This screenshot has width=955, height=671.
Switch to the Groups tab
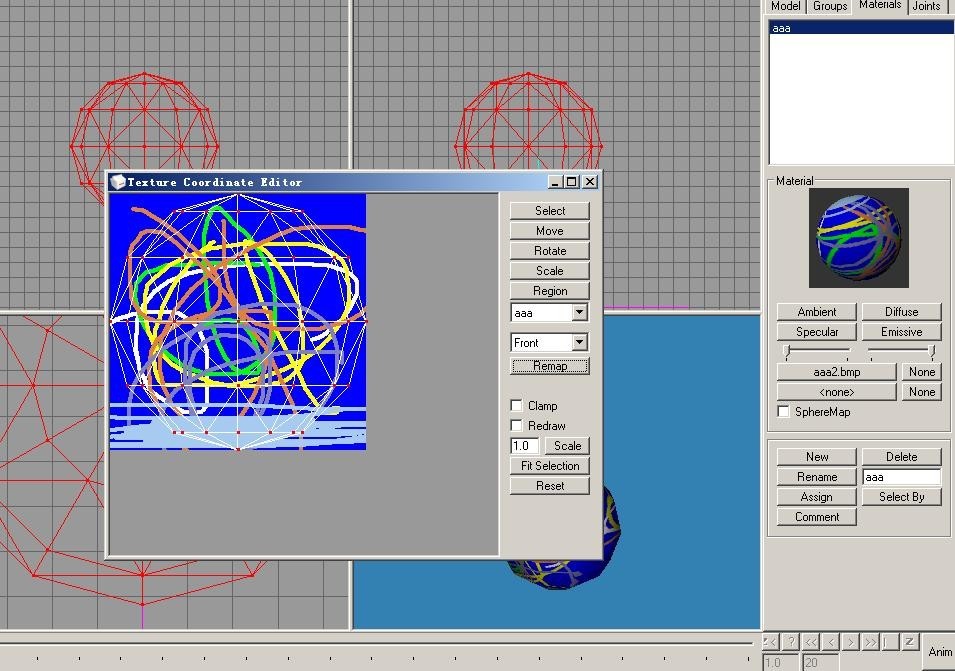click(830, 6)
